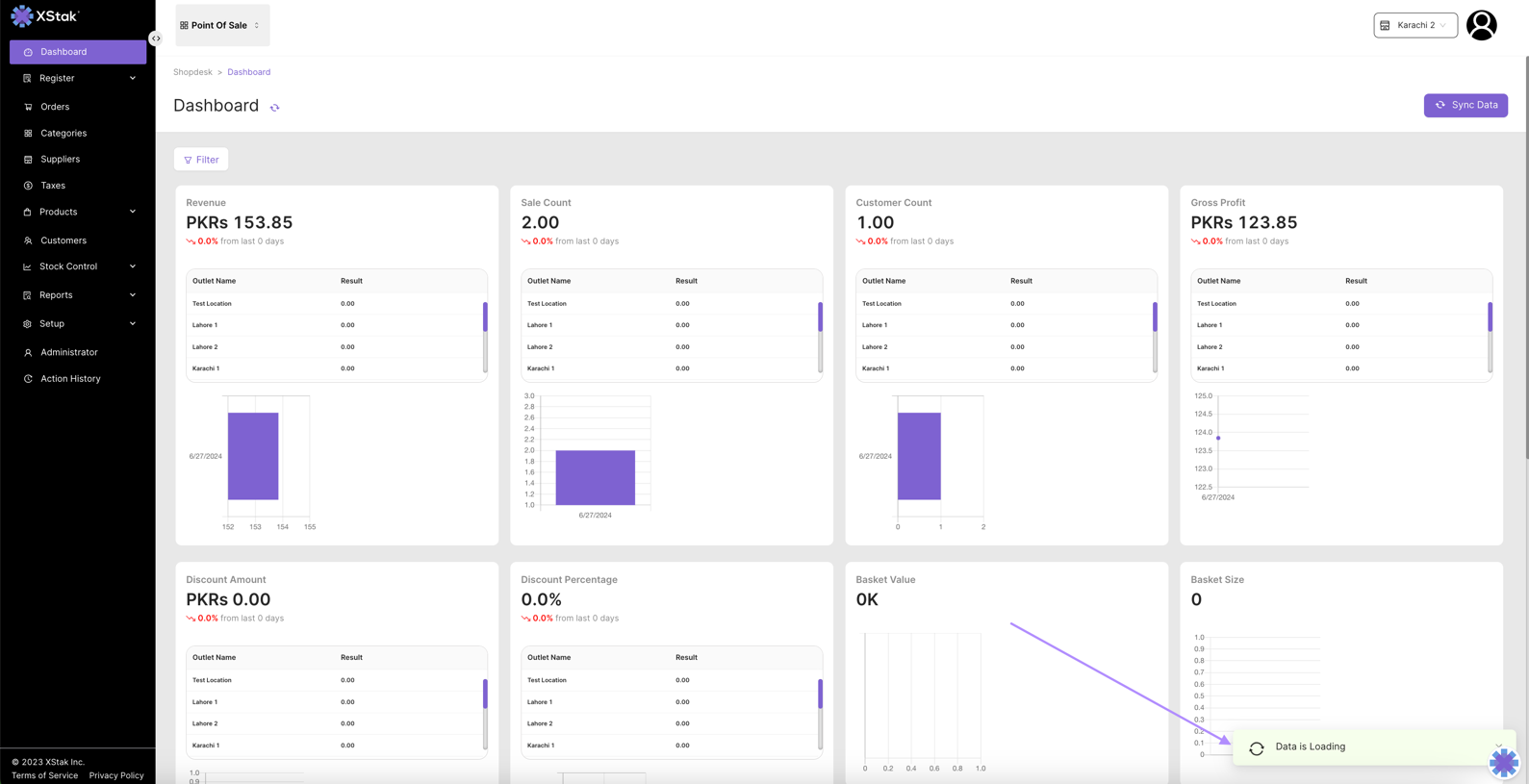Open the Customers menu item
The width and height of the screenshot is (1529, 784).
(64, 240)
